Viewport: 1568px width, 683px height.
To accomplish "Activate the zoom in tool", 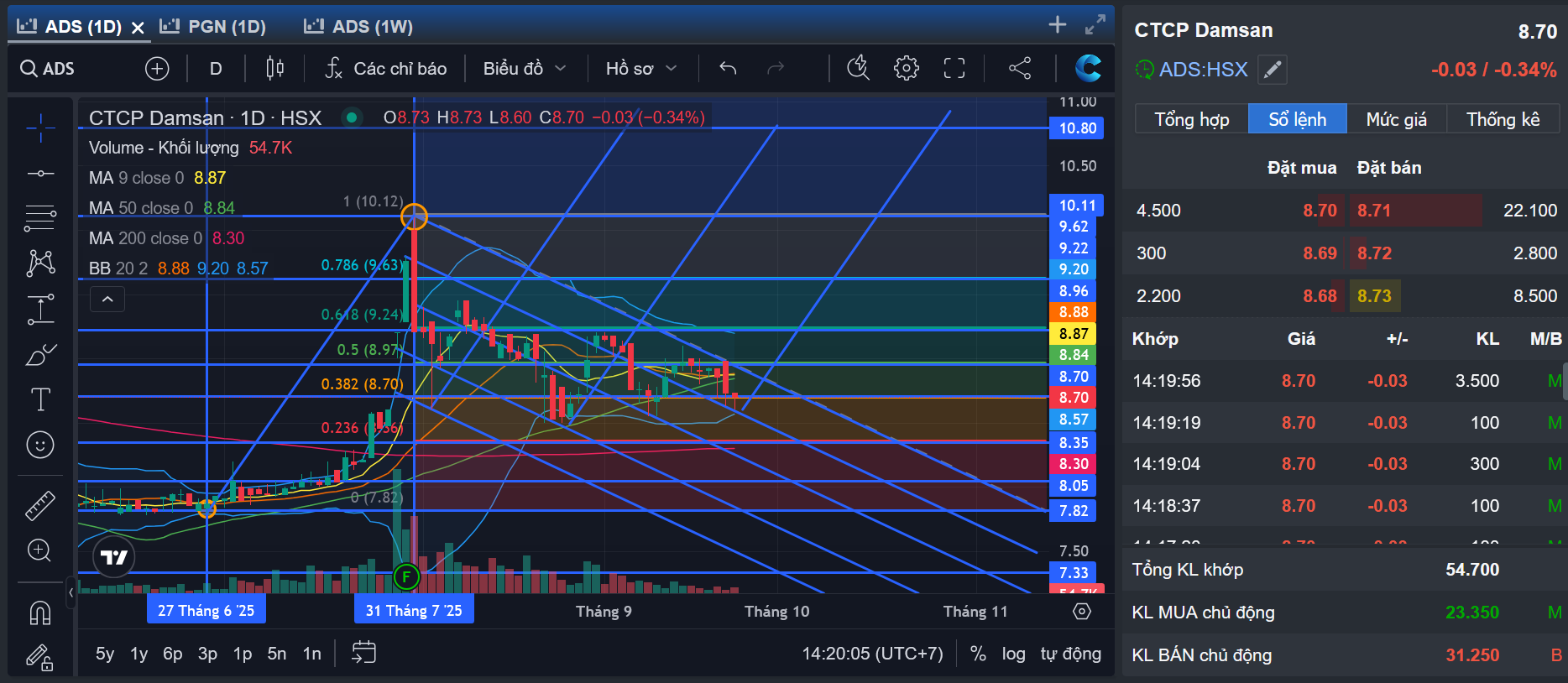I will 40,550.
